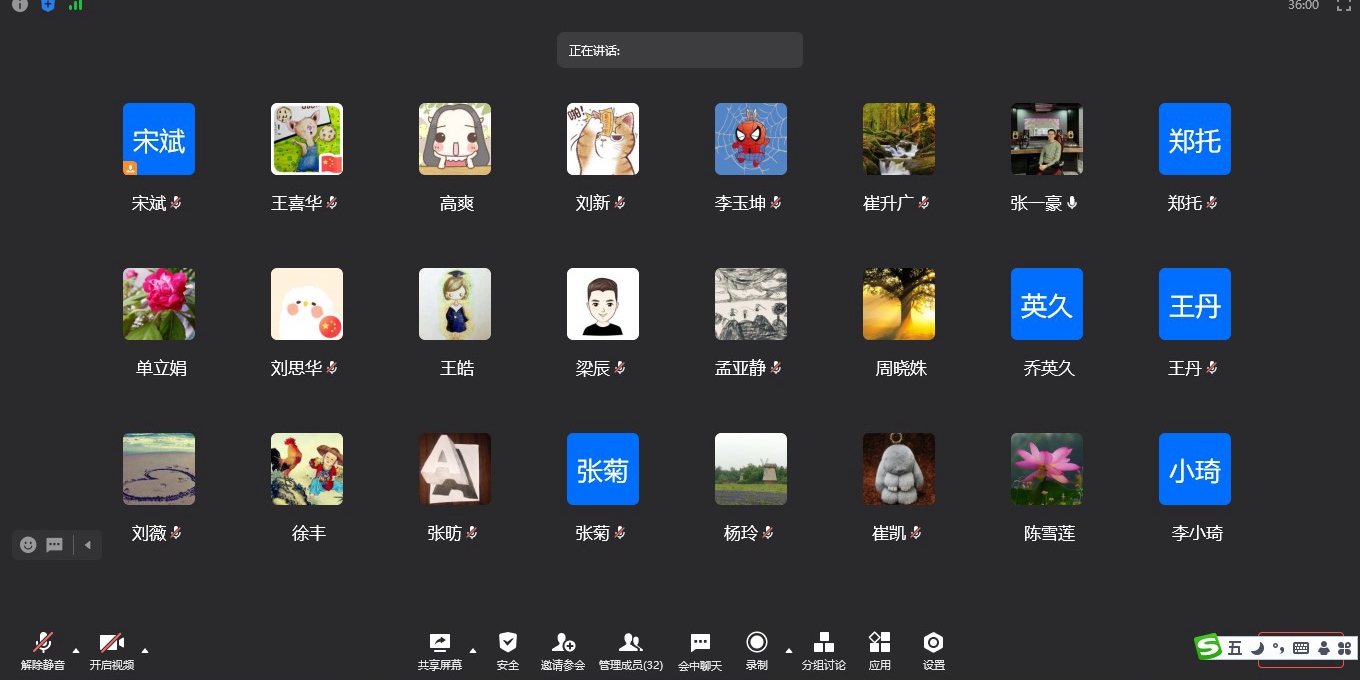Turn on video (开启视频)
1360x680 pixels.
point(111,643)
